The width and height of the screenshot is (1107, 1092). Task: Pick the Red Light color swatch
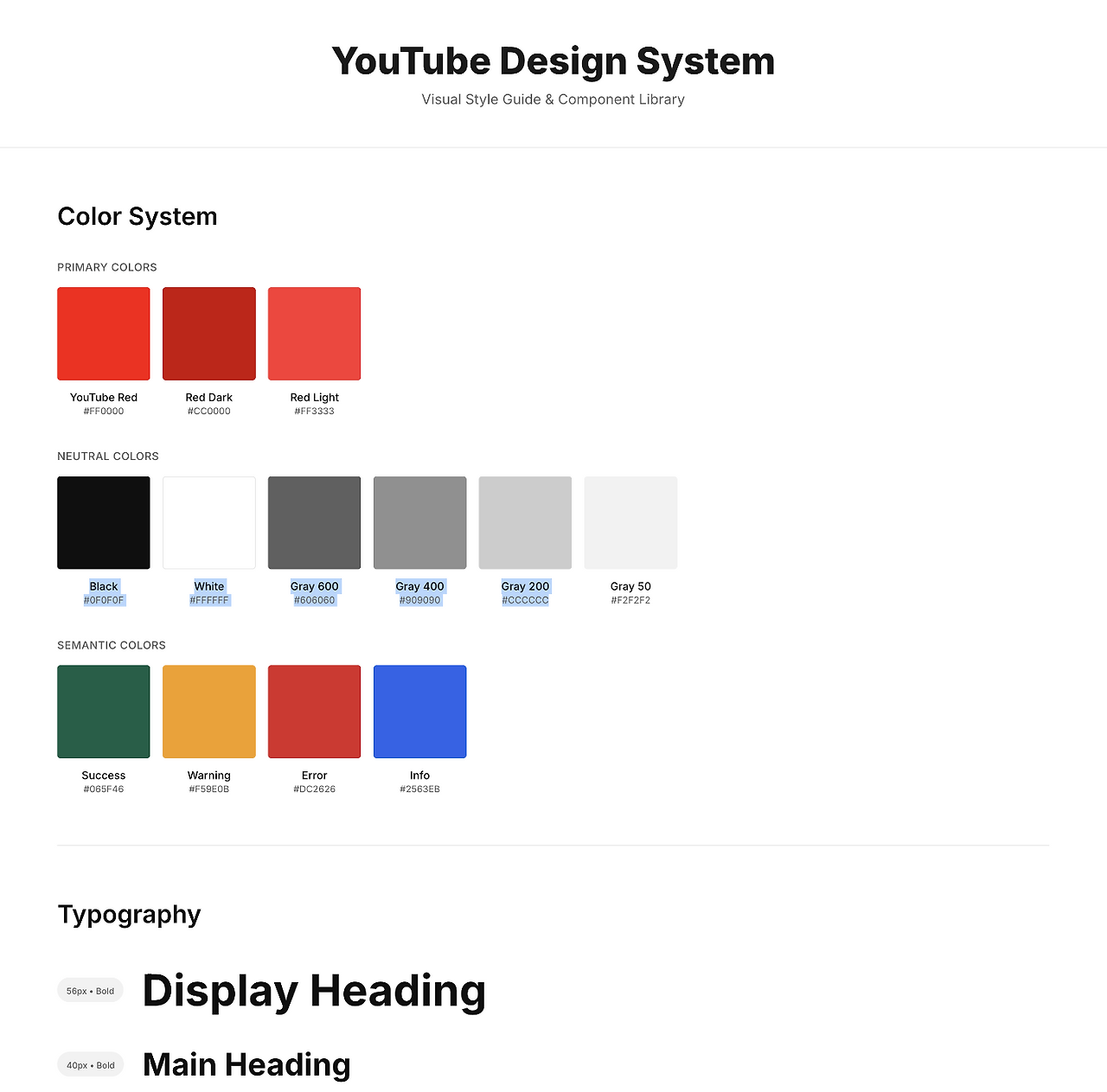(315, 334)
